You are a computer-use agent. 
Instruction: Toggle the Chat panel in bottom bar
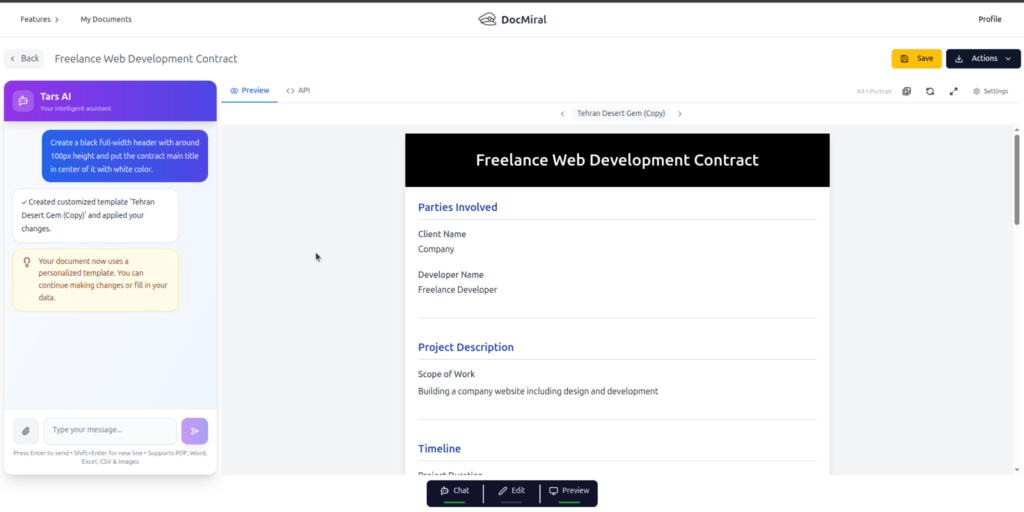point(454,491)
